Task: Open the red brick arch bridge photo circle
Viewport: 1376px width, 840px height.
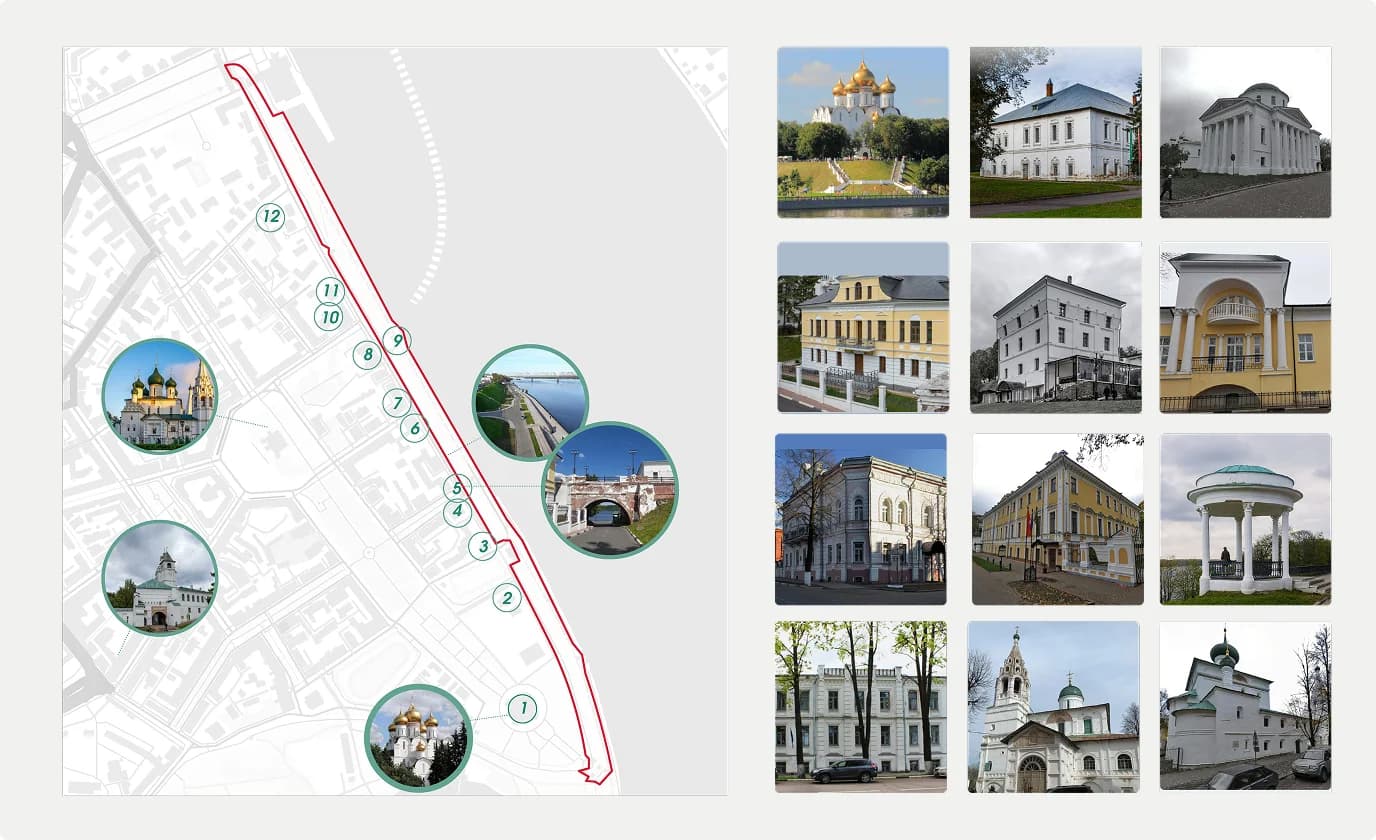Action: point(610,490)
